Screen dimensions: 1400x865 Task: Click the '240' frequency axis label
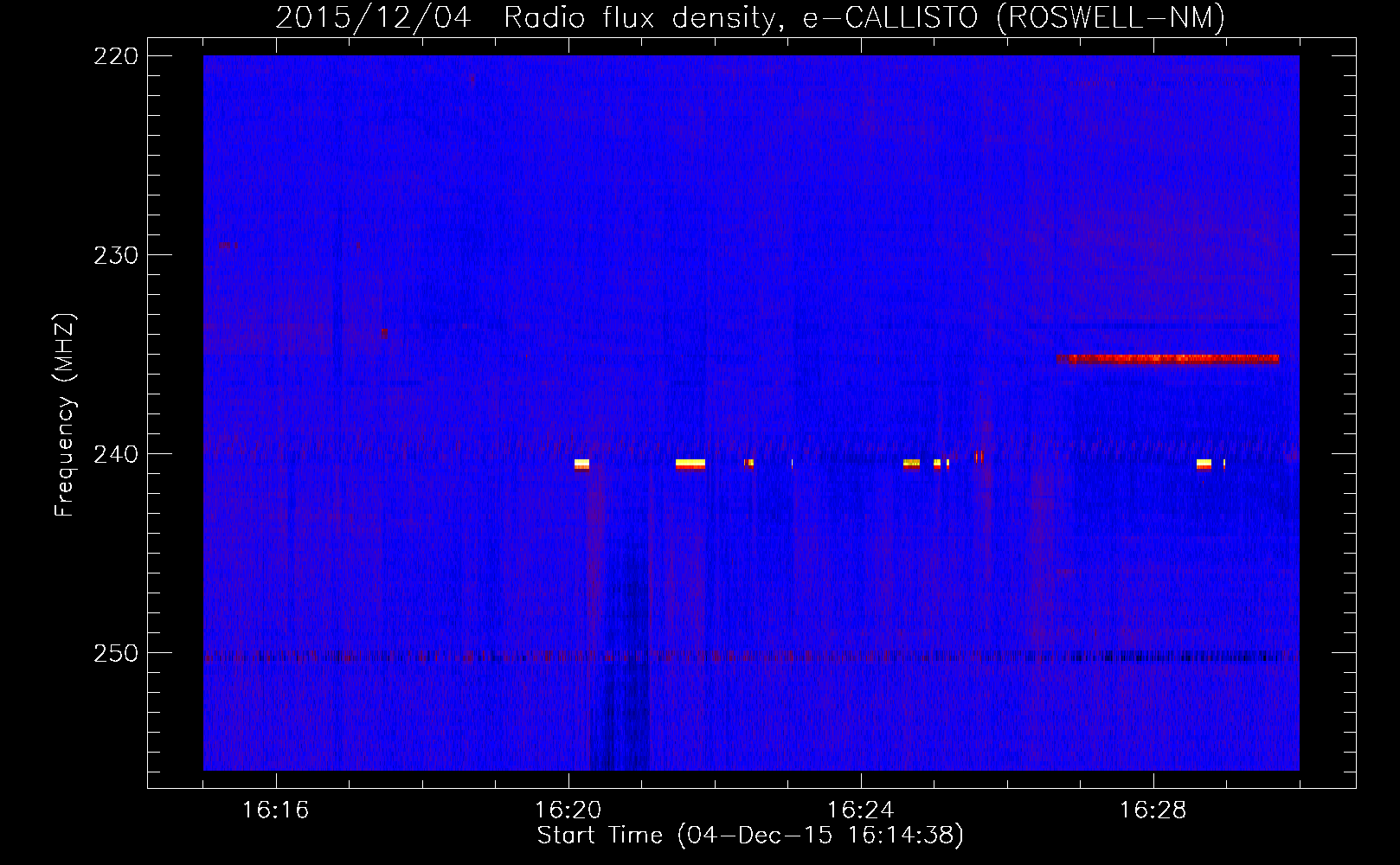tap(115, 454)
